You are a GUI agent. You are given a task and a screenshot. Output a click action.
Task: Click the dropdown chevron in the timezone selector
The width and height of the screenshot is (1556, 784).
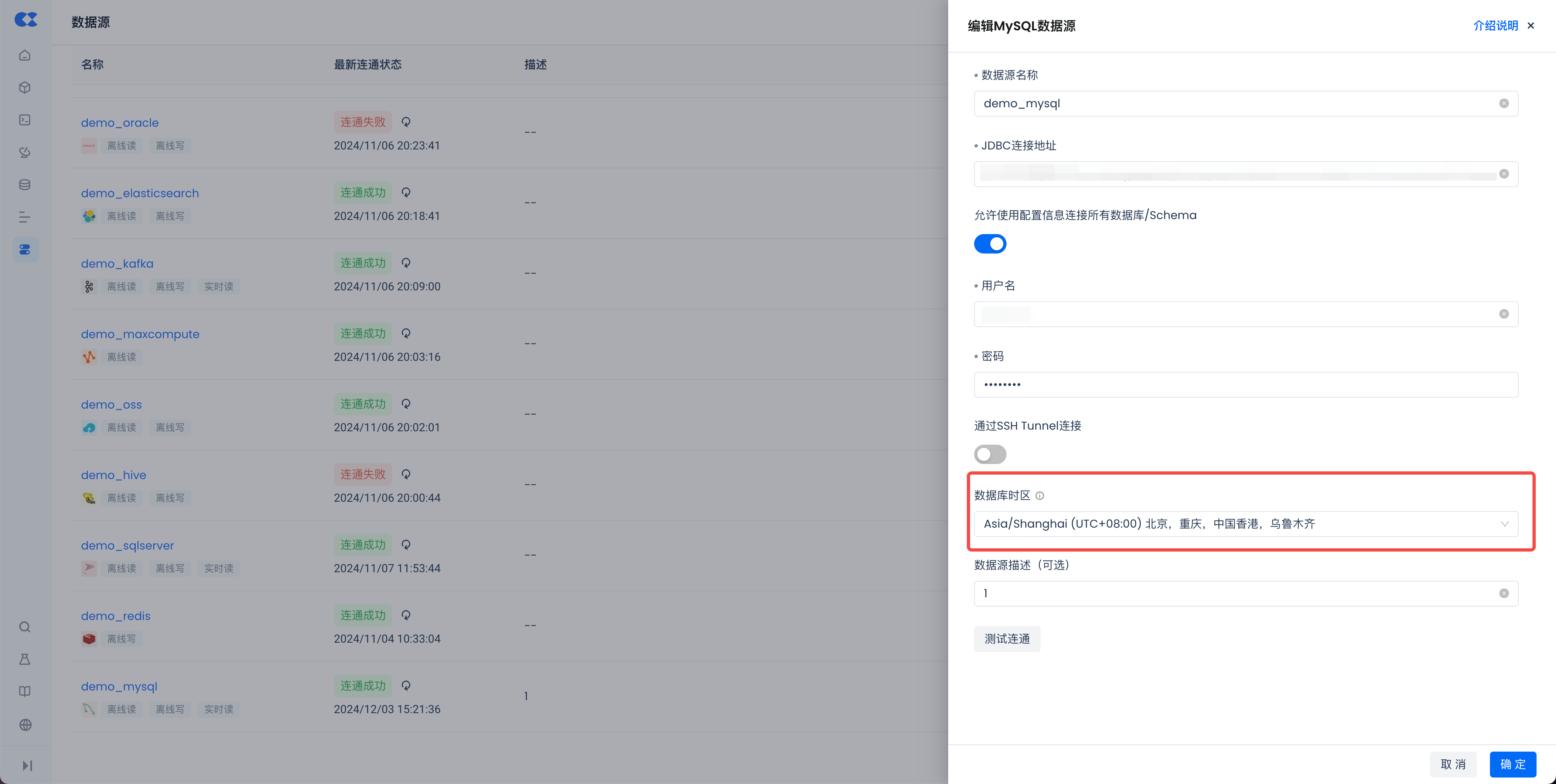1504,524
